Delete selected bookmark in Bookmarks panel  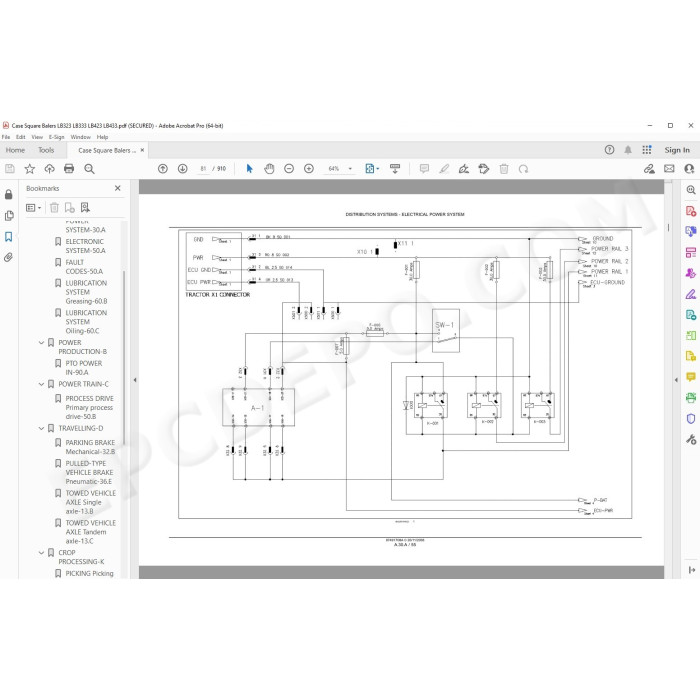(54, 208)
